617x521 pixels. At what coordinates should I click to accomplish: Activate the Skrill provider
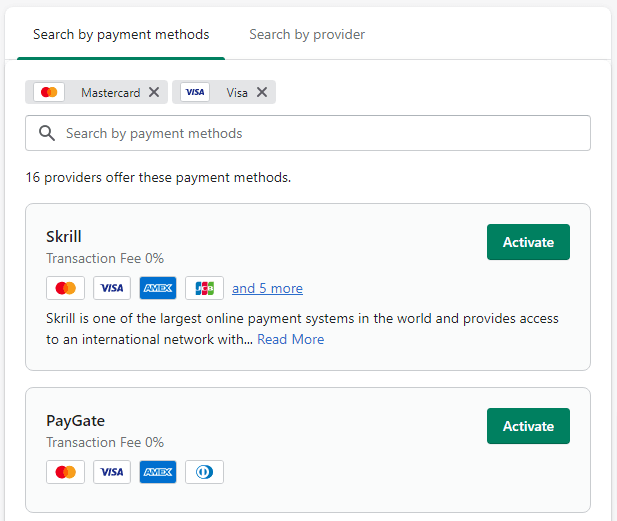point(528,242)
